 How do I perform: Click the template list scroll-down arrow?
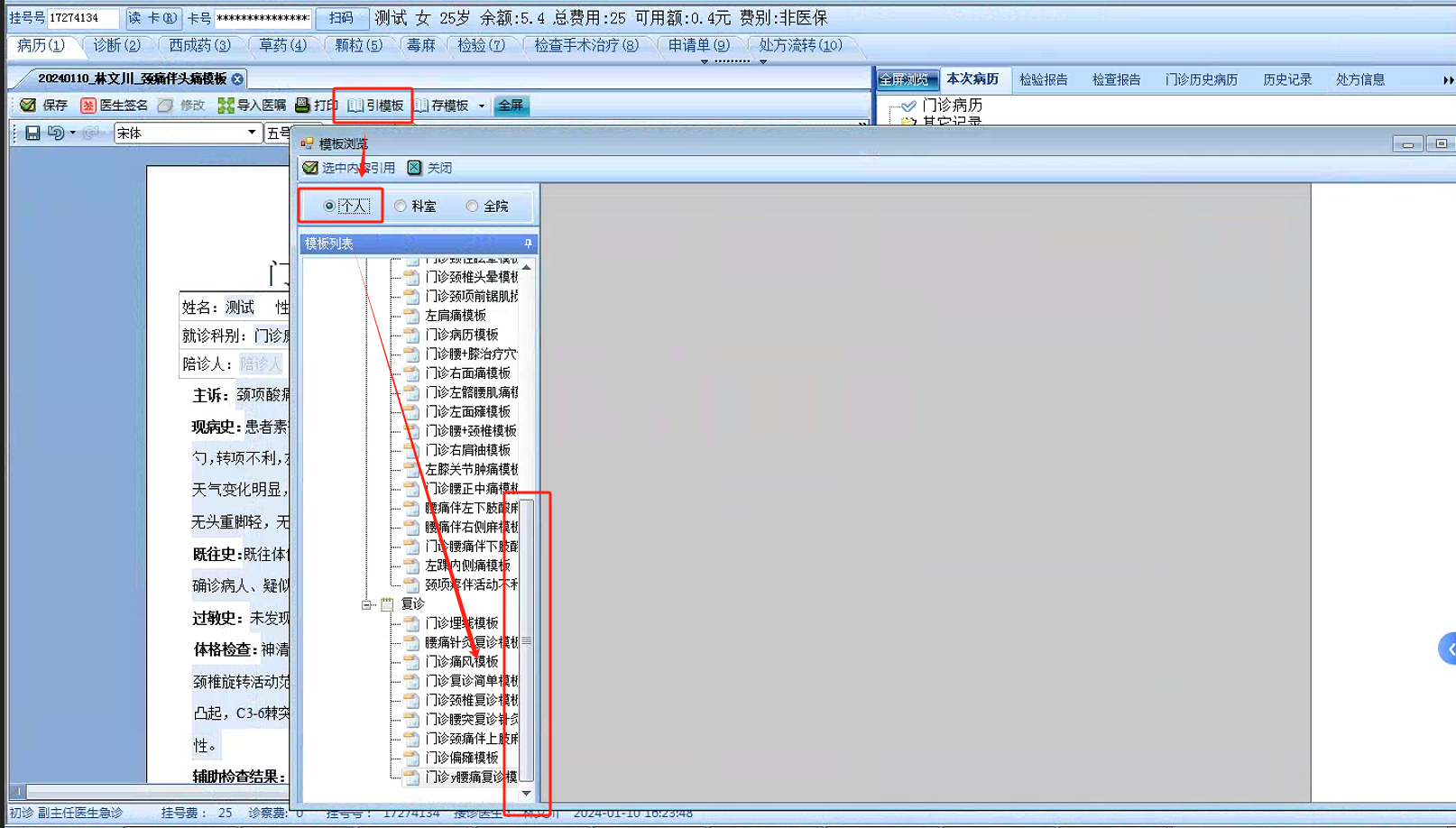click(x=527, y=794)
